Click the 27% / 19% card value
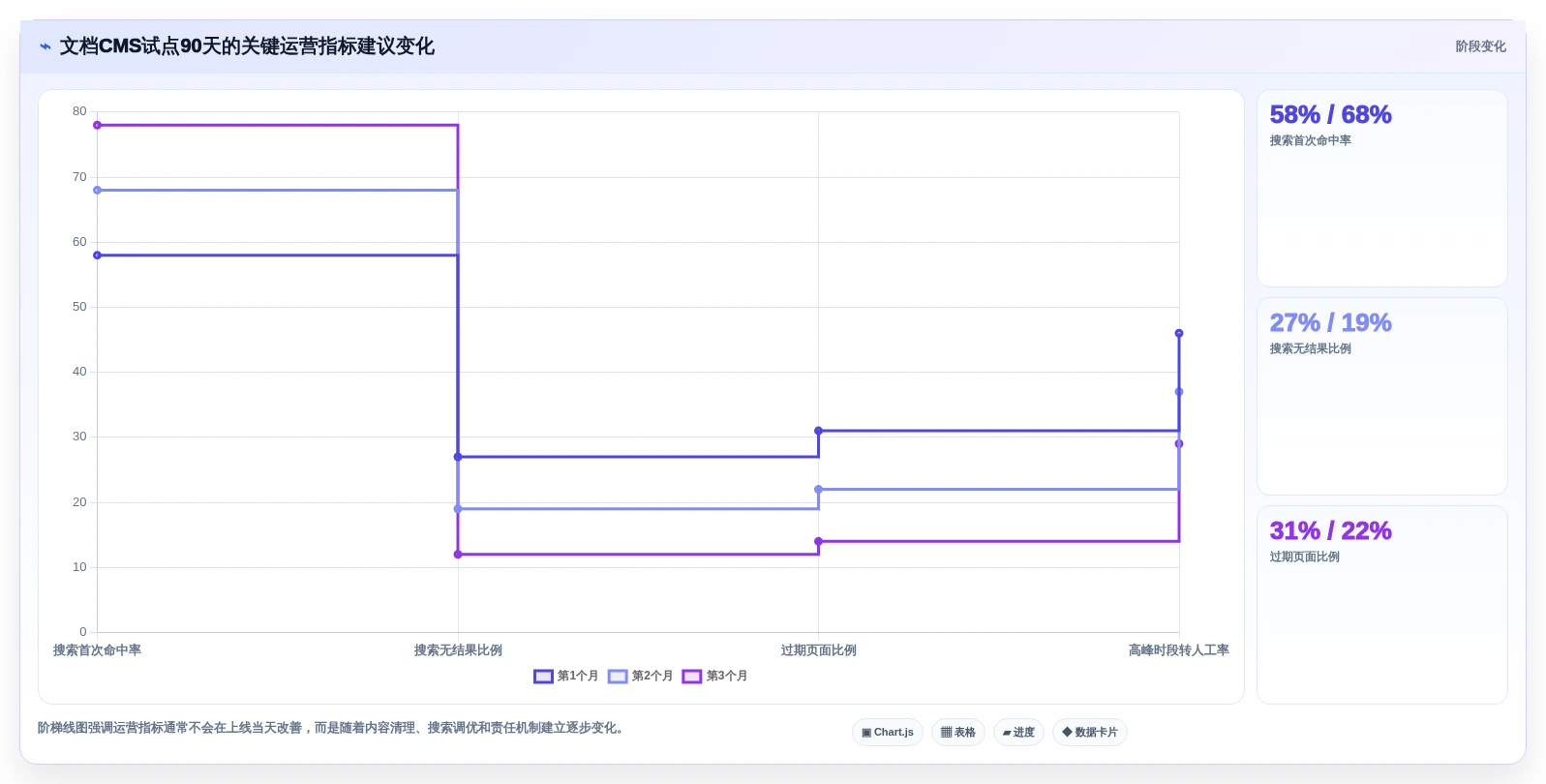The image size is (1546, 784). pyautogui.click(x=1330, y=322)
